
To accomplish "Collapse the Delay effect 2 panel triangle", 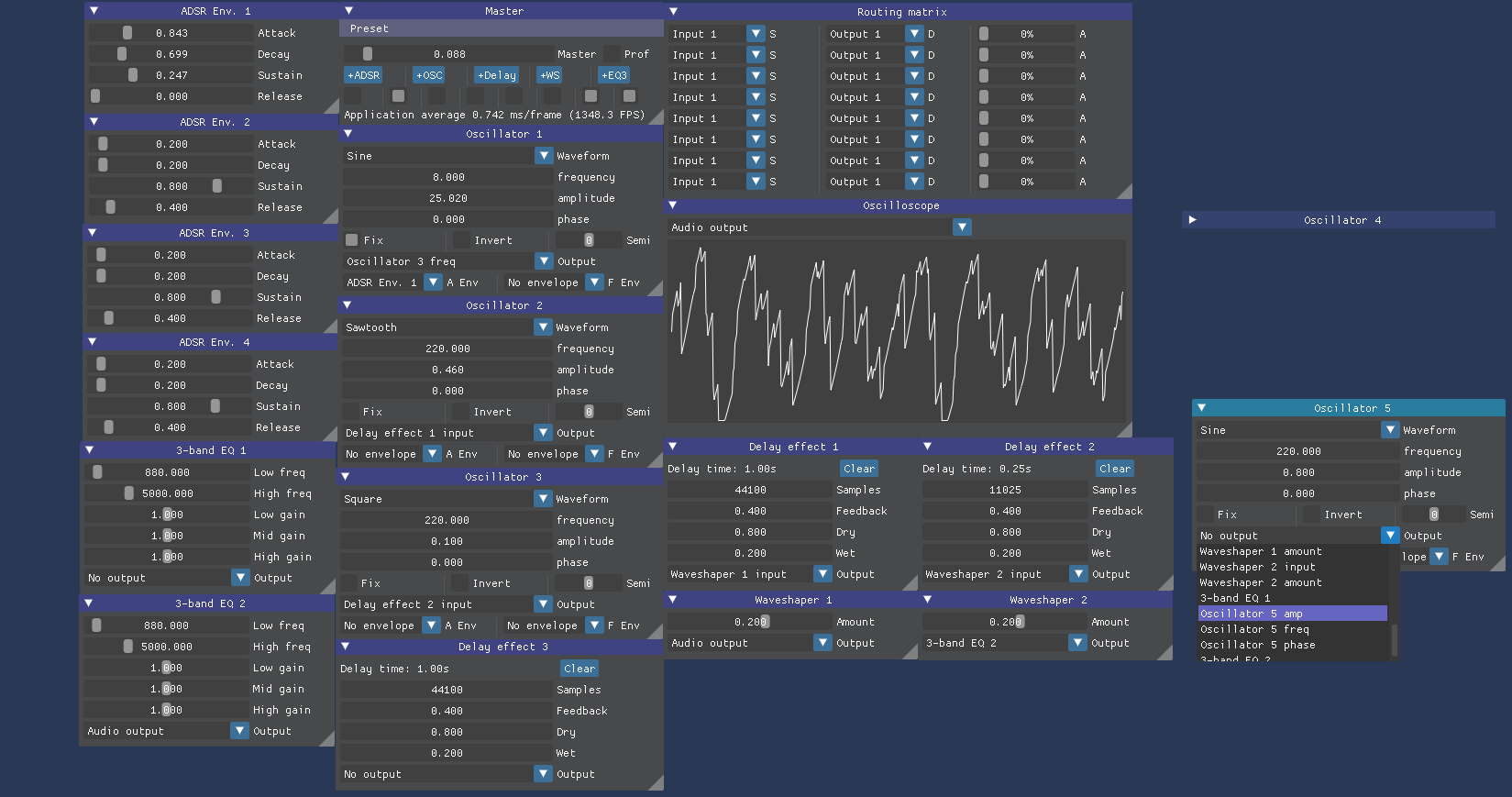I will coord(928,446).
